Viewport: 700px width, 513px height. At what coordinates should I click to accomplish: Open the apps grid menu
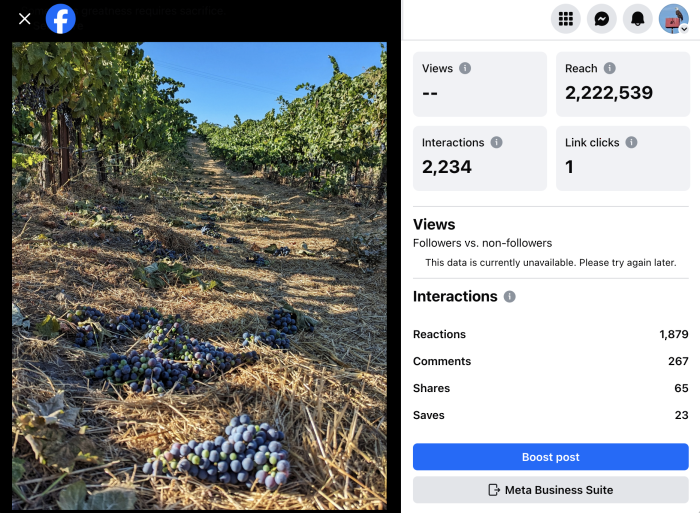pos(566,19)
